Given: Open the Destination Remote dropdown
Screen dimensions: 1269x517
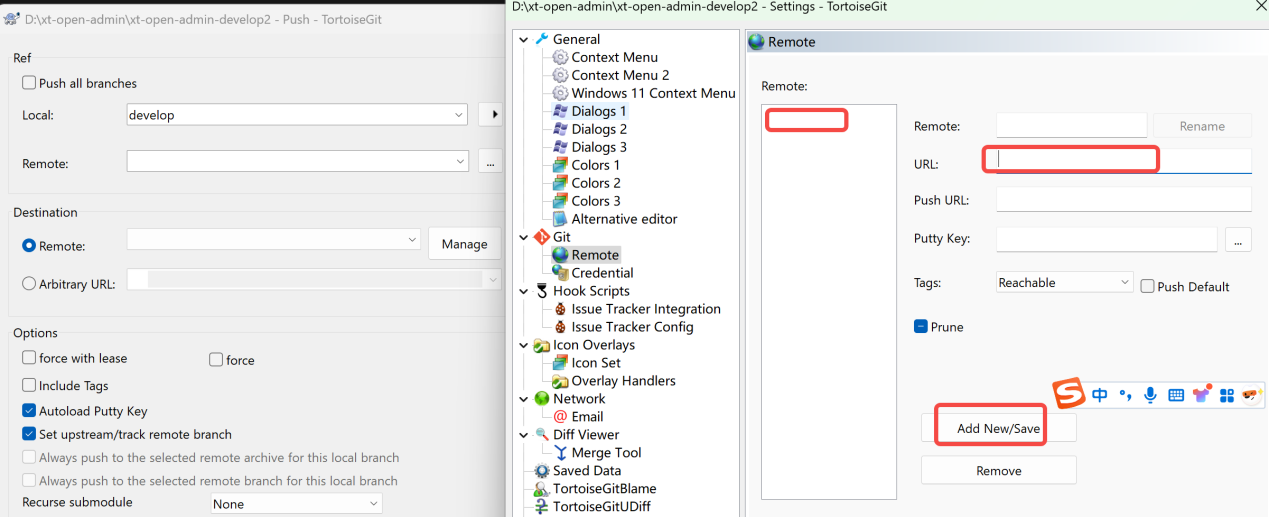Looking at the screenshot, I should point(273,240).
